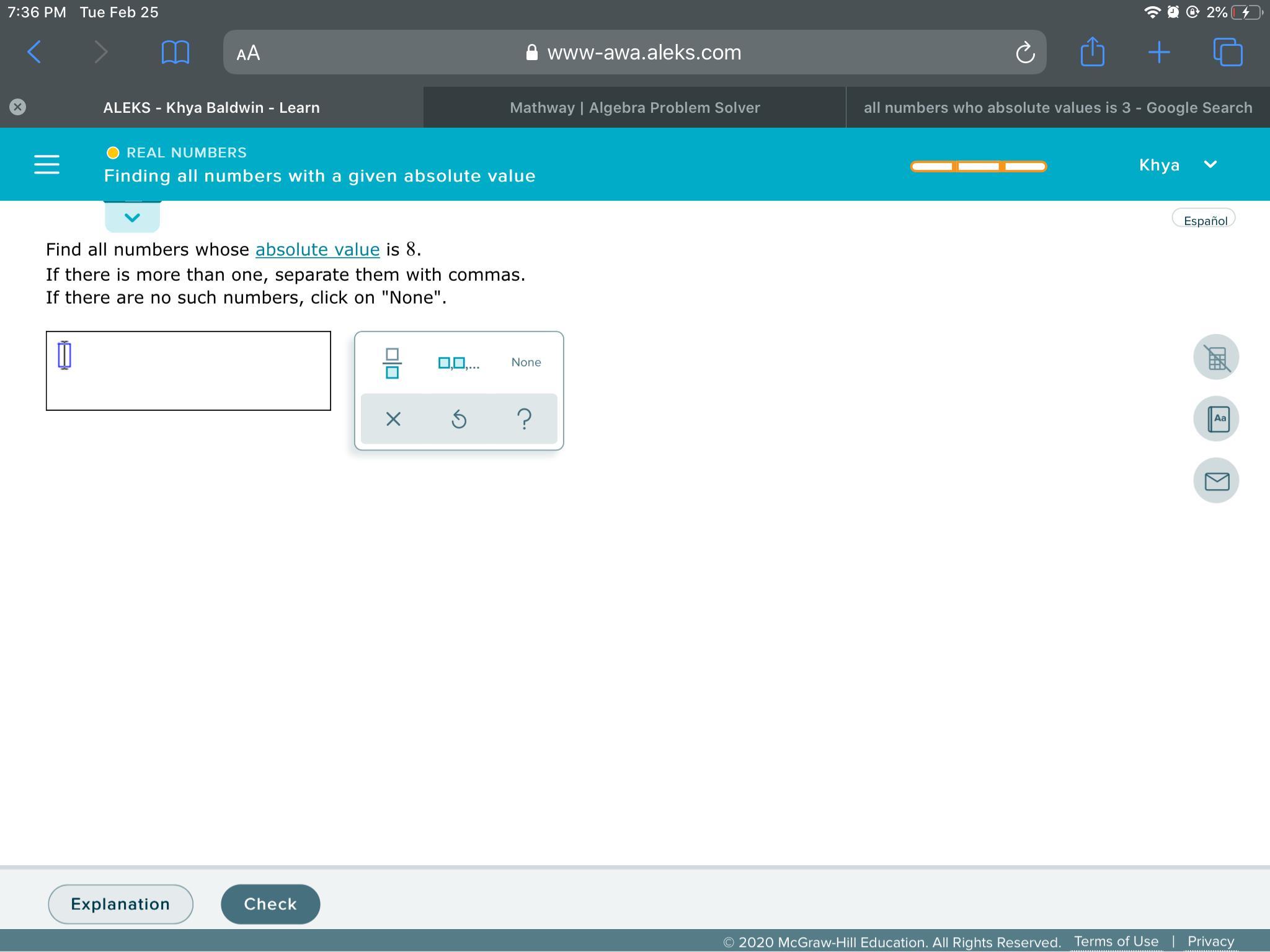Click the orange progress bar
This screenshot has height=952, width=1270.
[x=978, y=166]
